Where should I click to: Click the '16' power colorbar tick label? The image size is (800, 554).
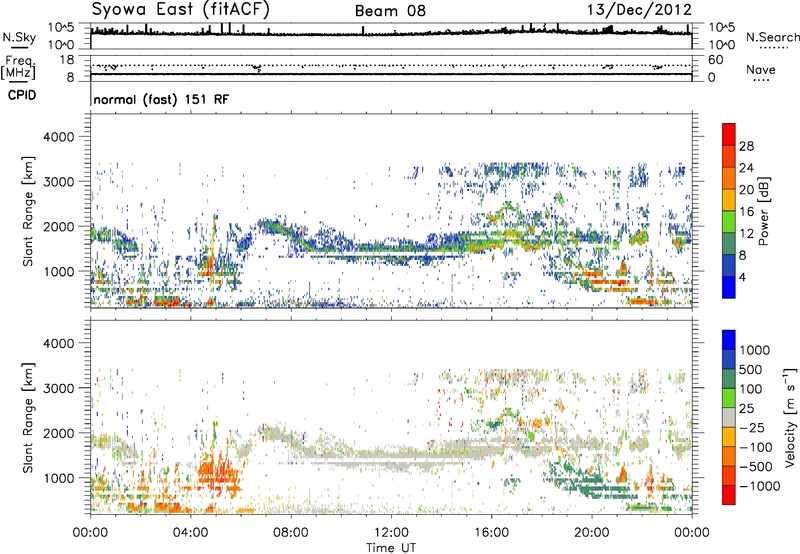click(x=746, y=212)
